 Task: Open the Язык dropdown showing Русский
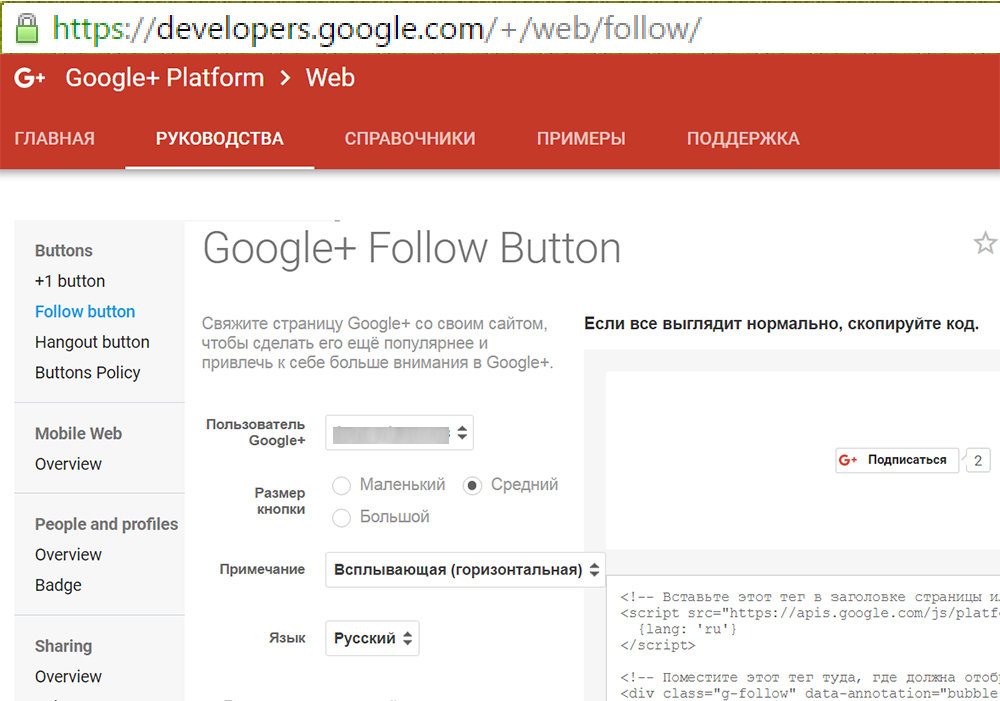click(371, 638)
